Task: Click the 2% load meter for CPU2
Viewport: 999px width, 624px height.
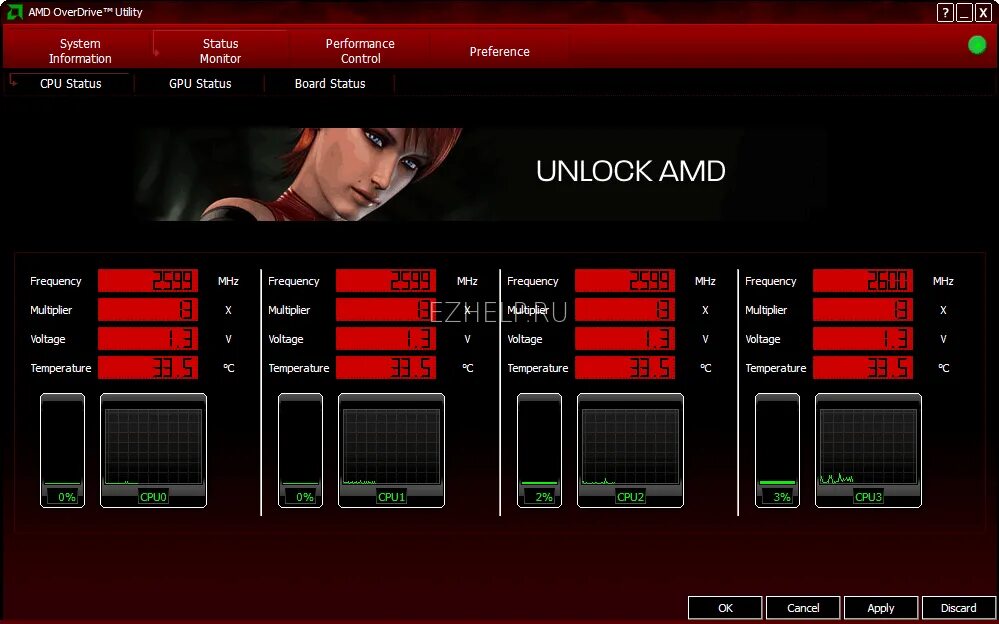Action: click(x=540, y=451)
